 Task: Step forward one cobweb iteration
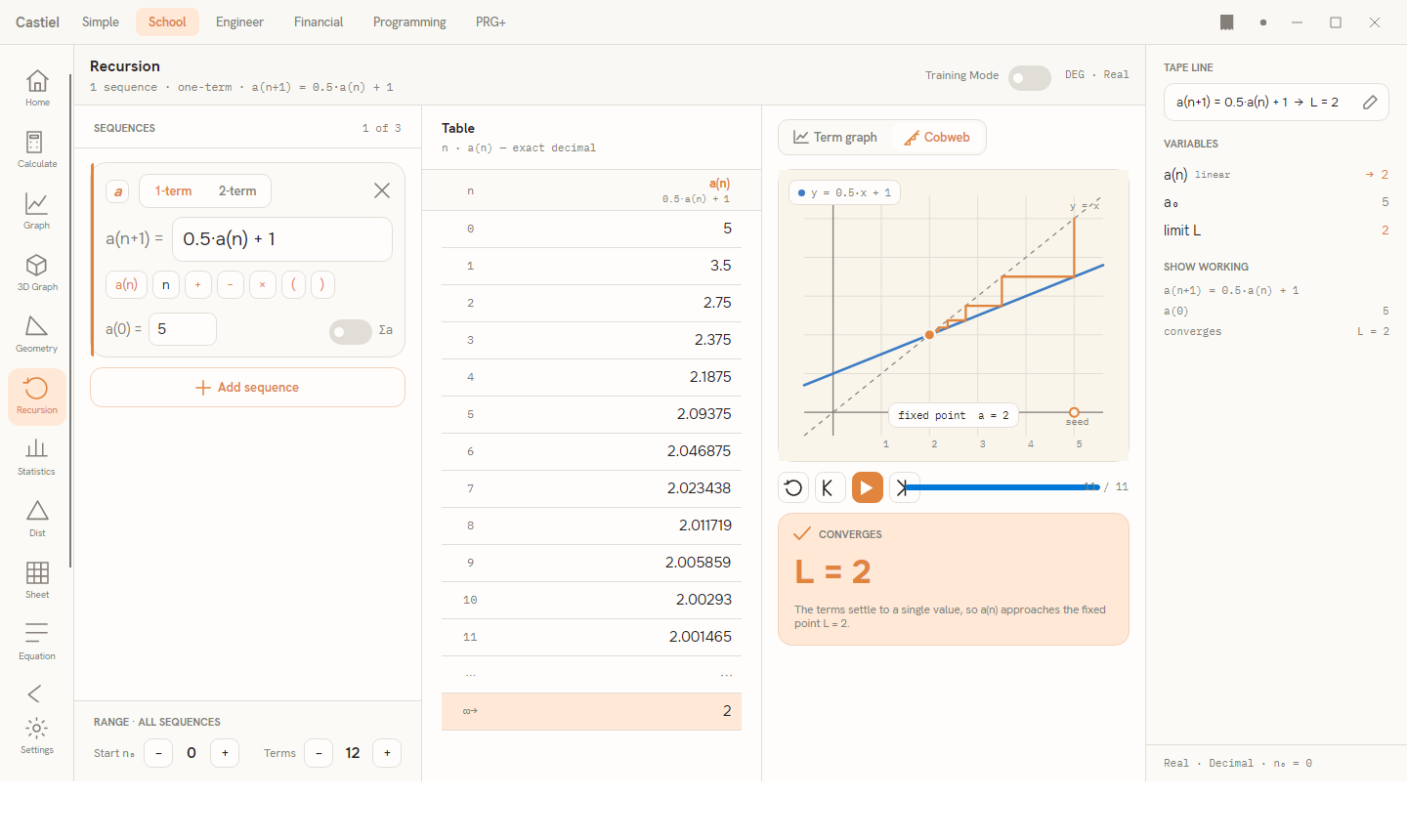pos(904,487)
